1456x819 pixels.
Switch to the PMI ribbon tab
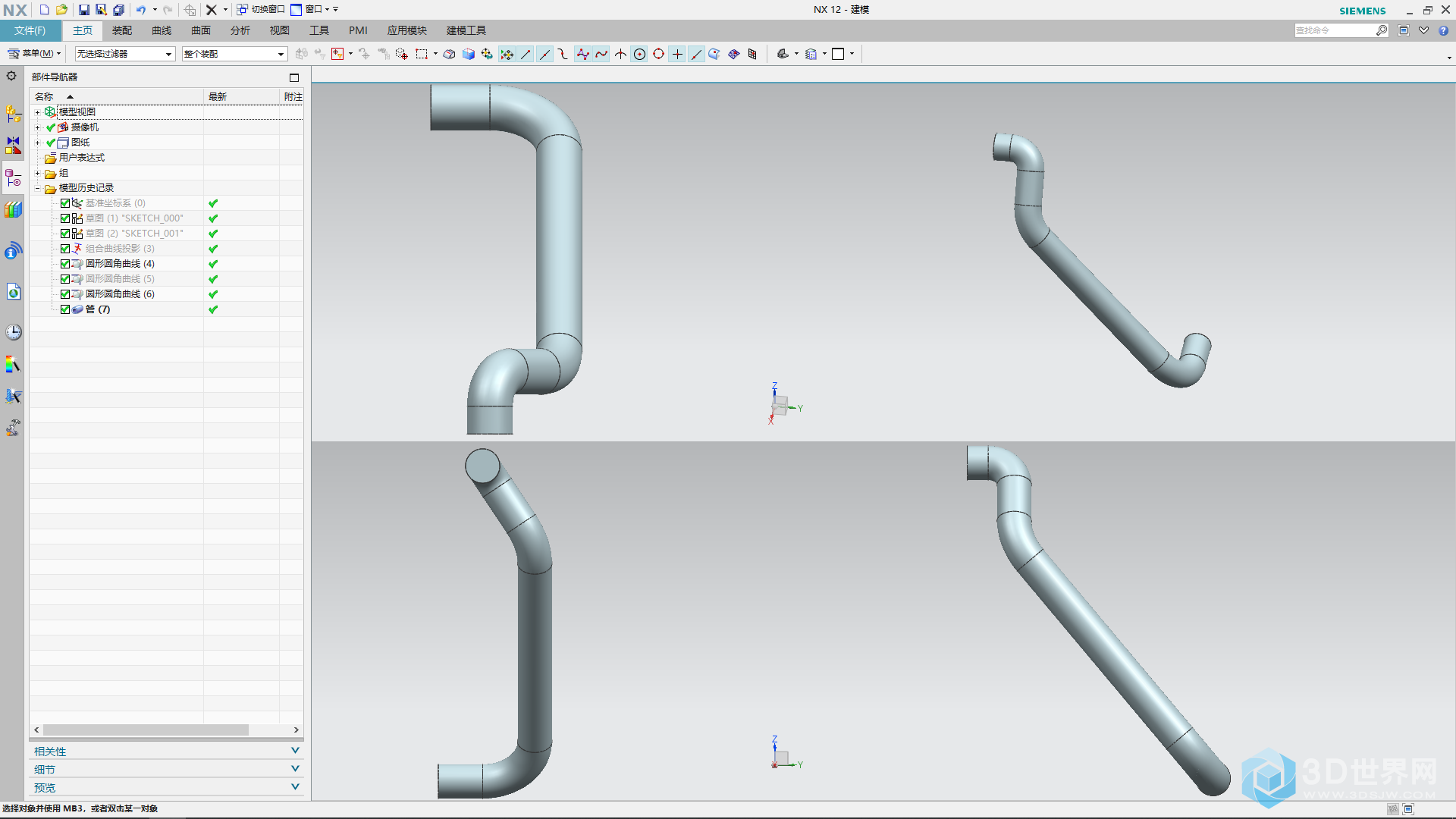[358, 30]
